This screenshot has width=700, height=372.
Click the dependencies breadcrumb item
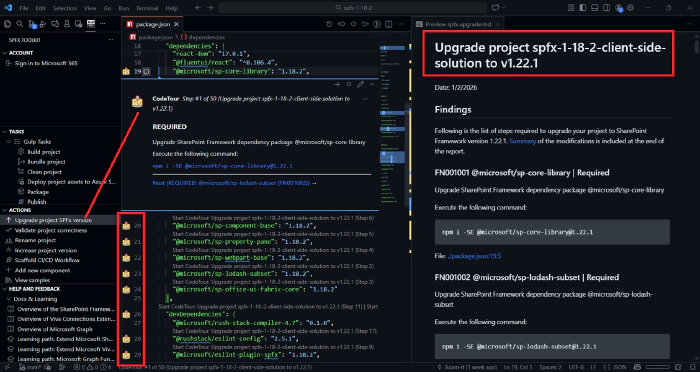pos(206,37)
